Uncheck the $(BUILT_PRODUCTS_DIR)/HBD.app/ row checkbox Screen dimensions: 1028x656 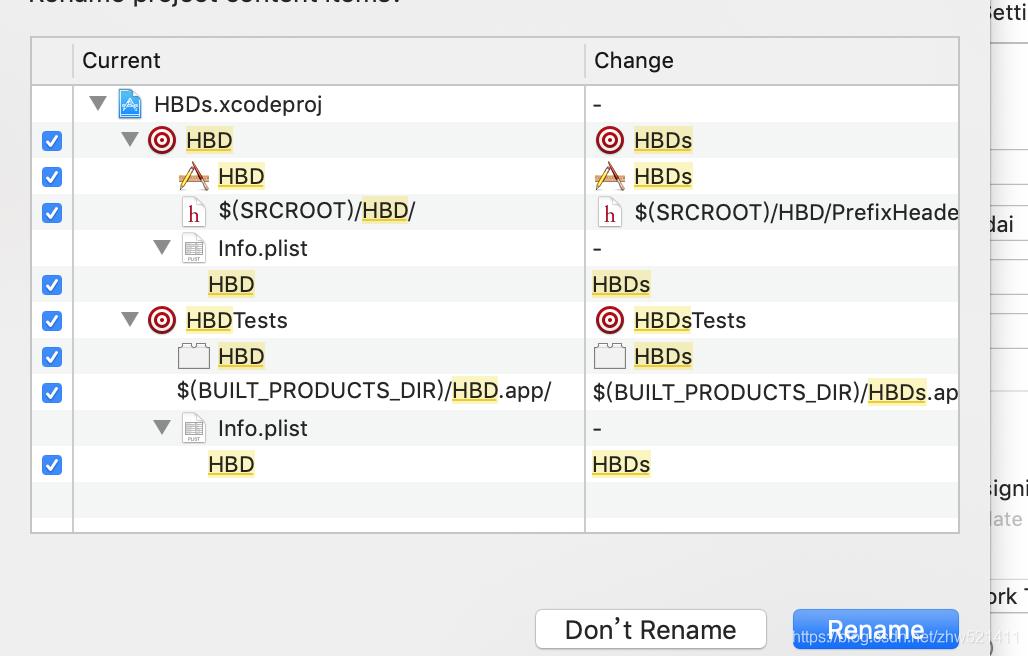point(52,393)
